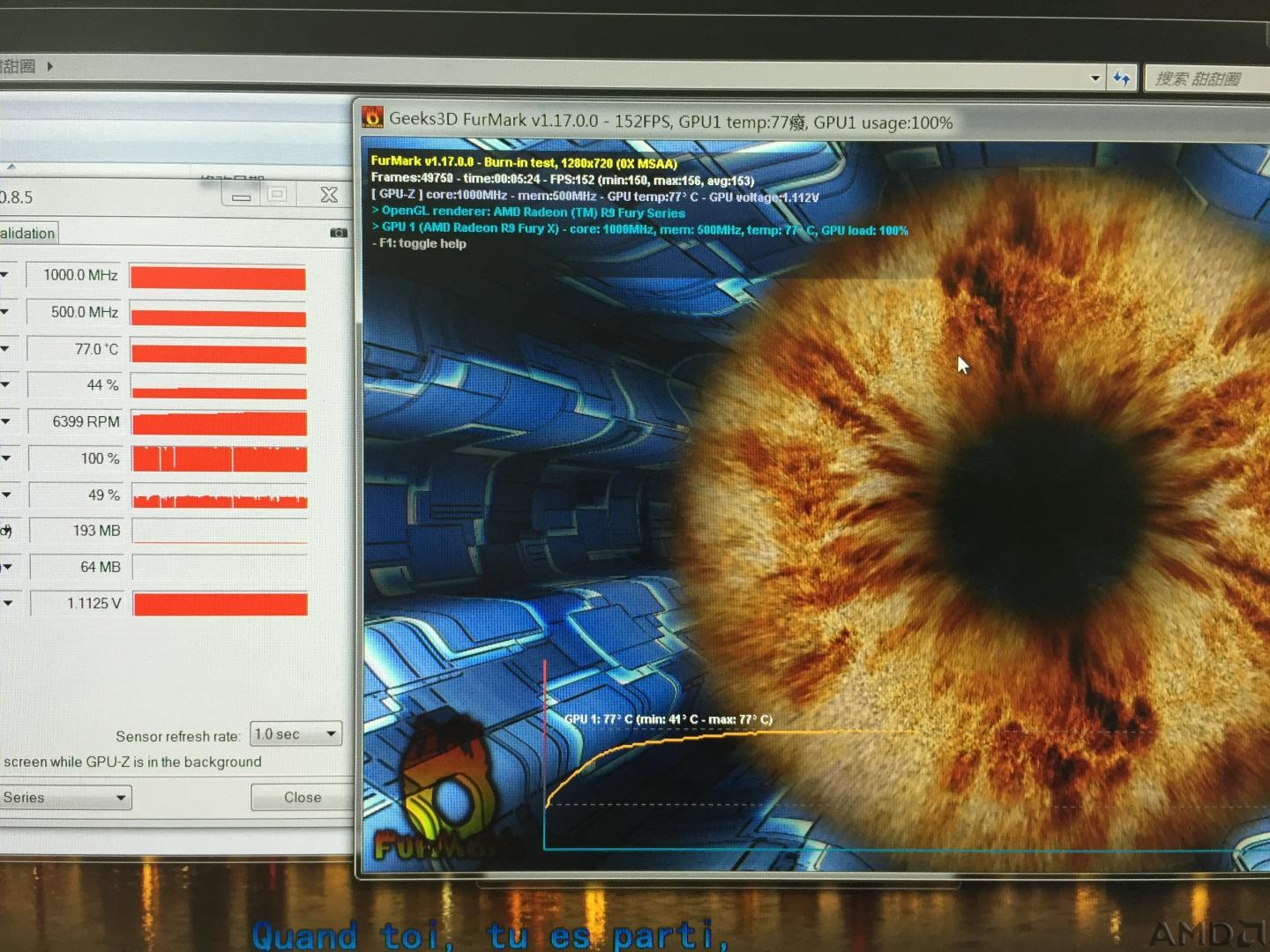Image resolution: width=1270 pixels, height=952 pixels.
Task: Open sensor dropdown arrow beside 77.0 °C
Action: coord(5,349)
